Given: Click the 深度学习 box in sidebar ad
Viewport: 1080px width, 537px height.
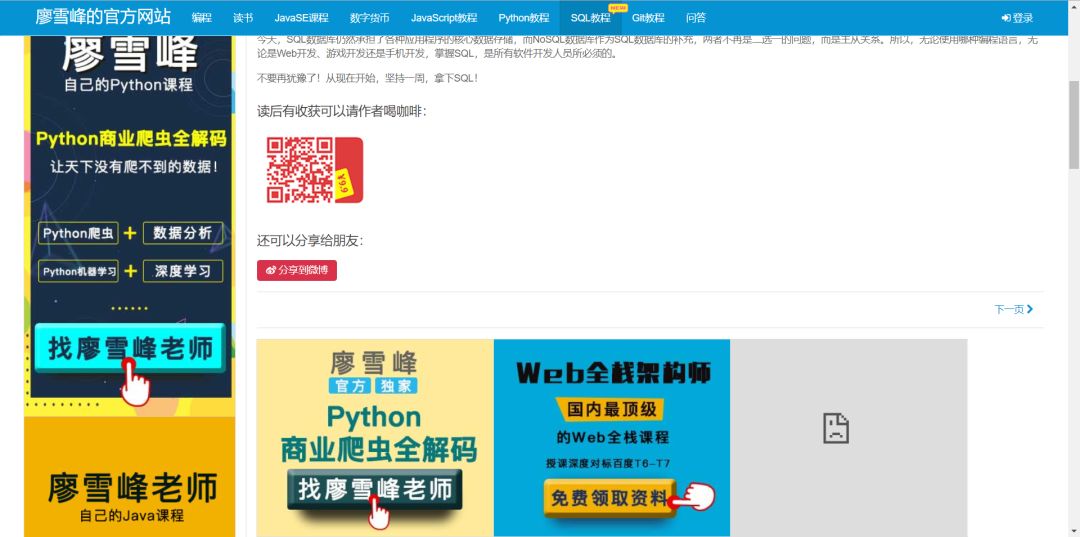Looking at the screenshot, I should 183,271.
